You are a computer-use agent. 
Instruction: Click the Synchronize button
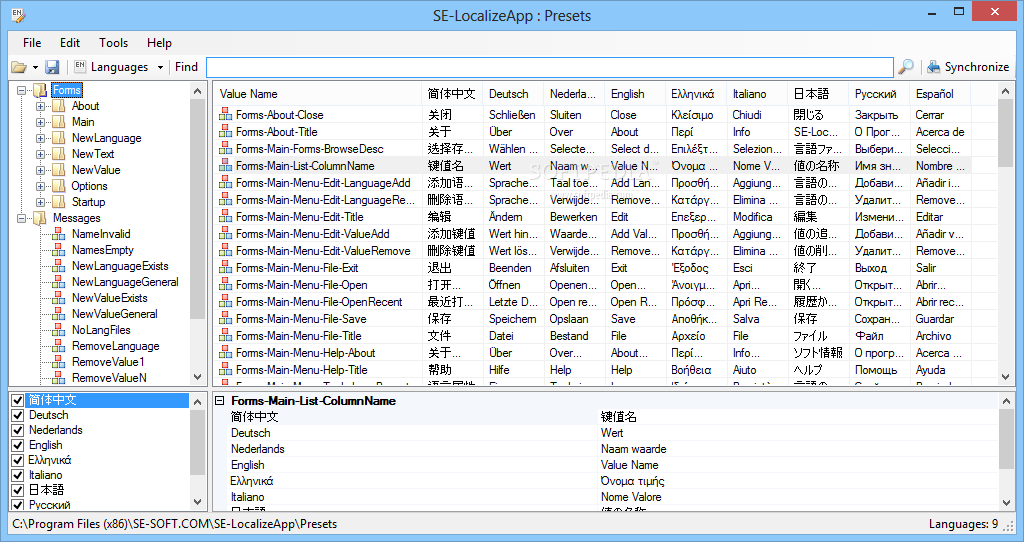(968, 67)
